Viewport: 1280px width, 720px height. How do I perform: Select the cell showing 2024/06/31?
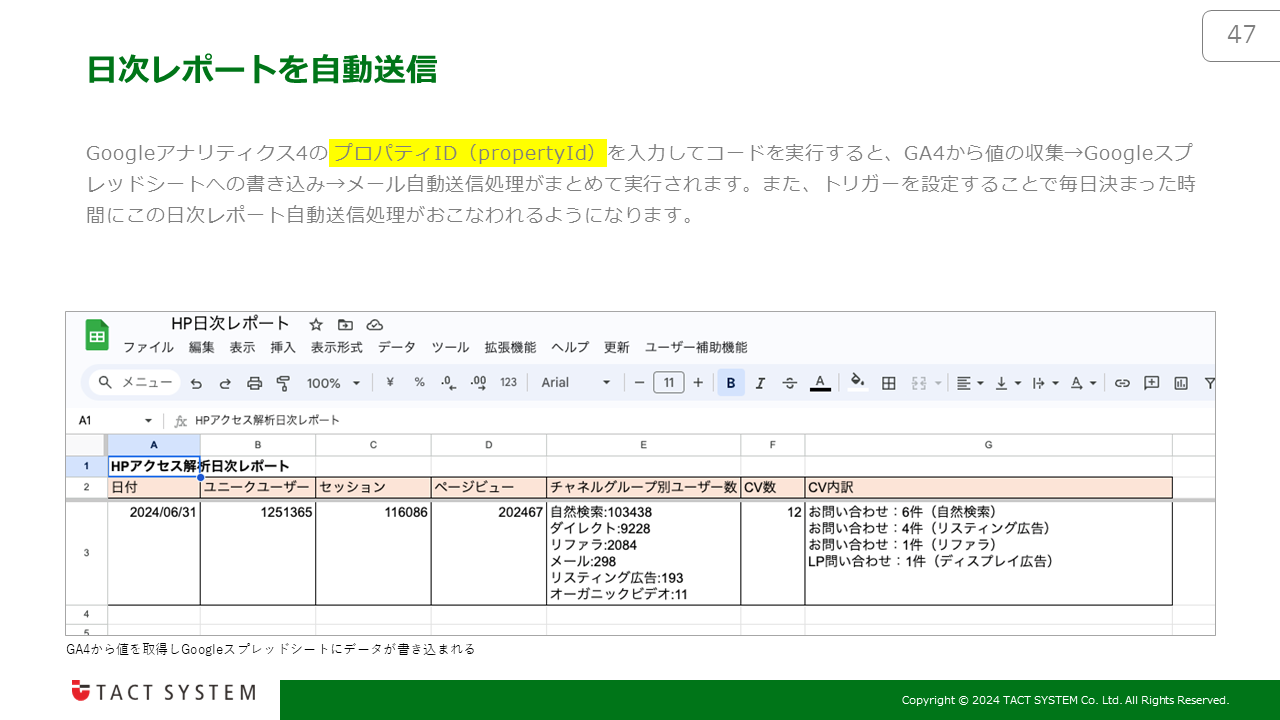point(154,553)
